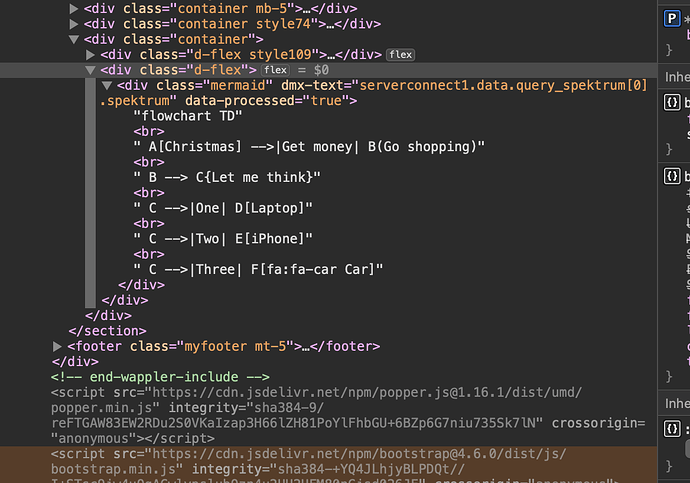Select the "C -->|Three| F[fa:fa-car Car]" text
The image size is (690, 483).
(258, 269)
